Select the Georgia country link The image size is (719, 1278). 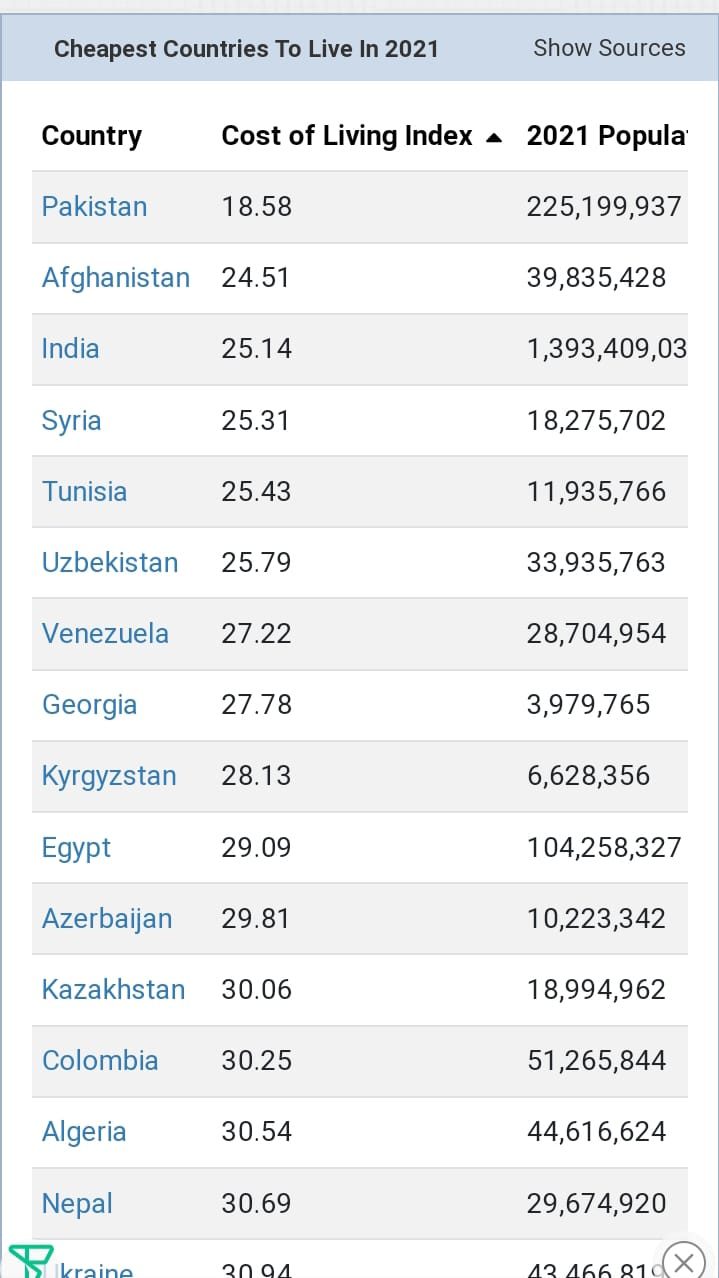pyautogui.click(x=89, y=705)
